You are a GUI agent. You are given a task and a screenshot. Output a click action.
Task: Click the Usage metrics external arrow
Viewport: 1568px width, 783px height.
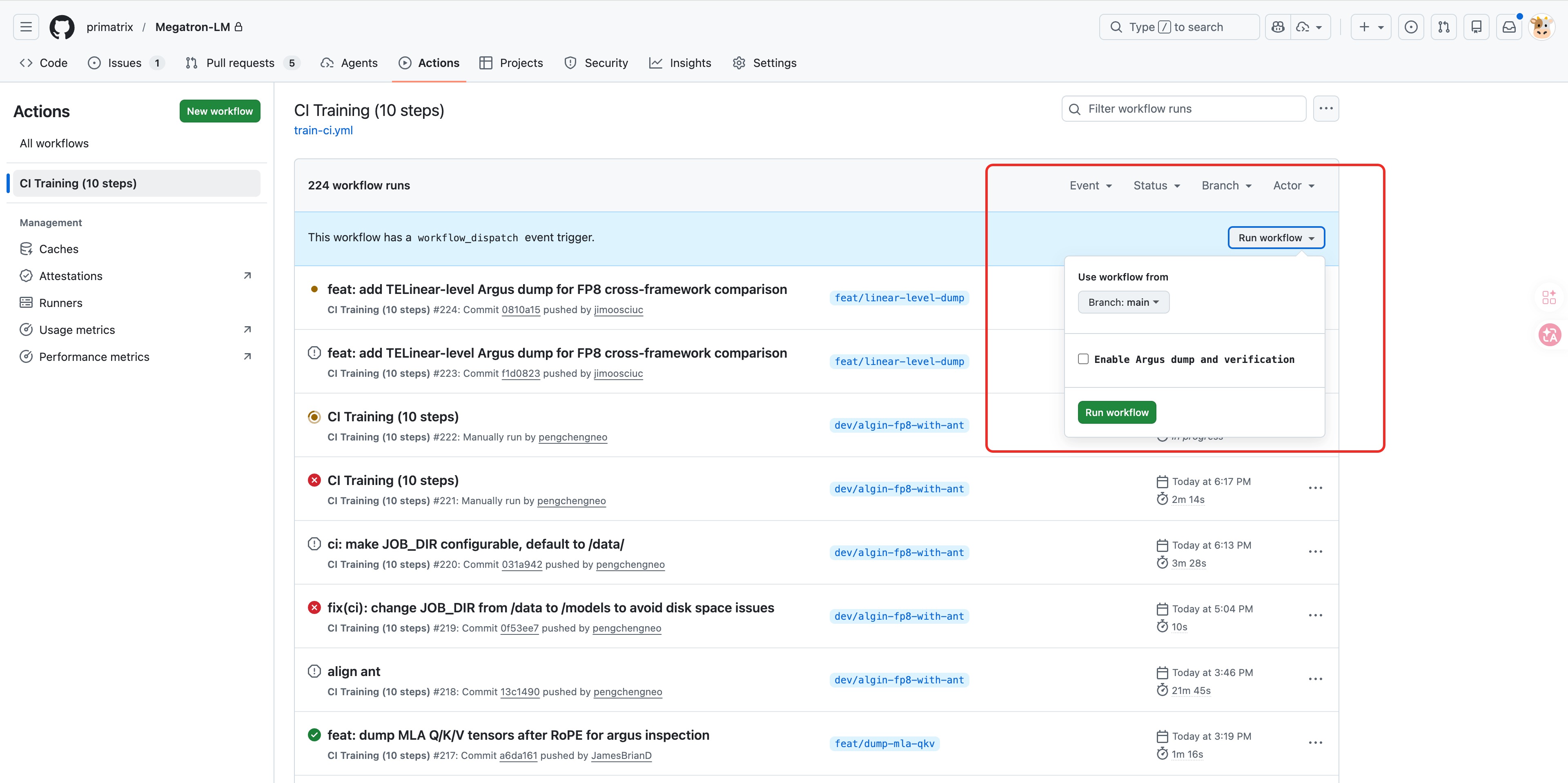pyautogui.click(x=247, y=329)
